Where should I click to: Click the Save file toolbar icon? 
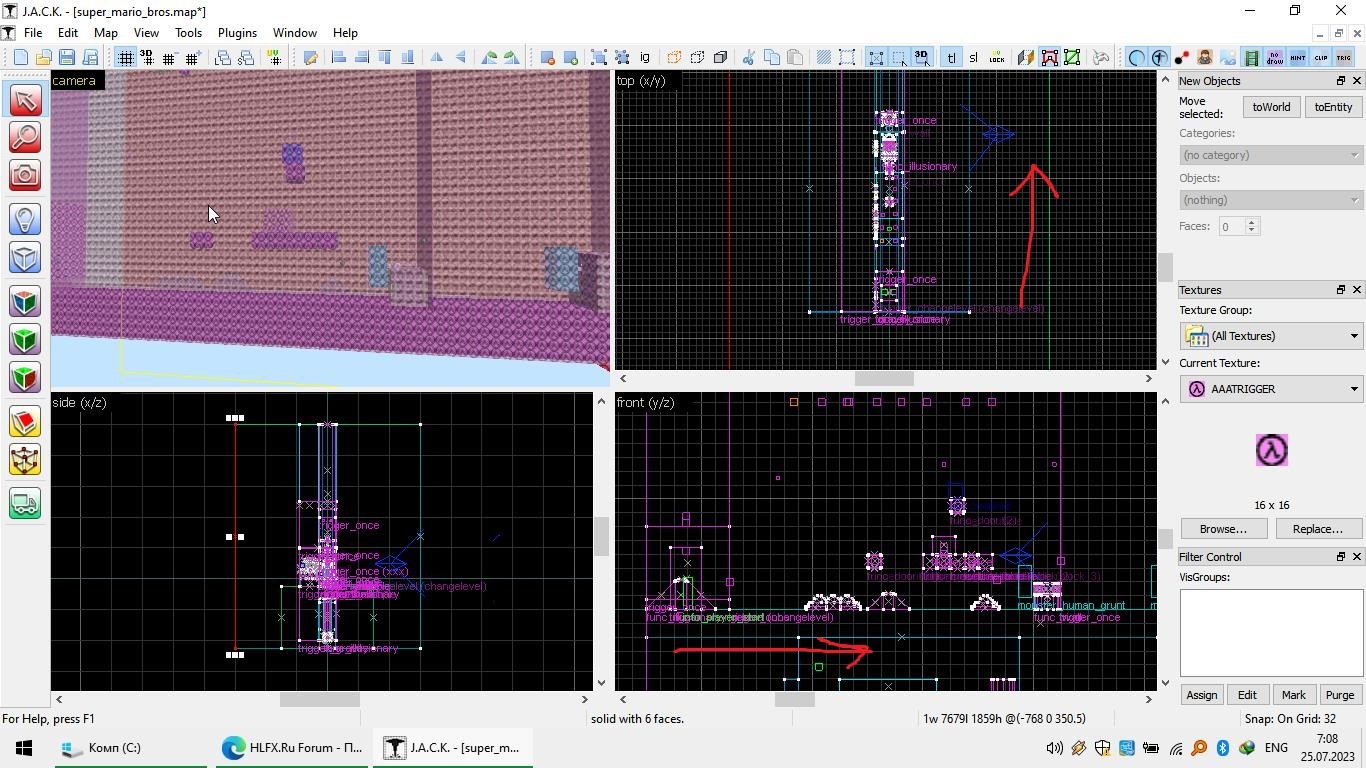(67, 58)
